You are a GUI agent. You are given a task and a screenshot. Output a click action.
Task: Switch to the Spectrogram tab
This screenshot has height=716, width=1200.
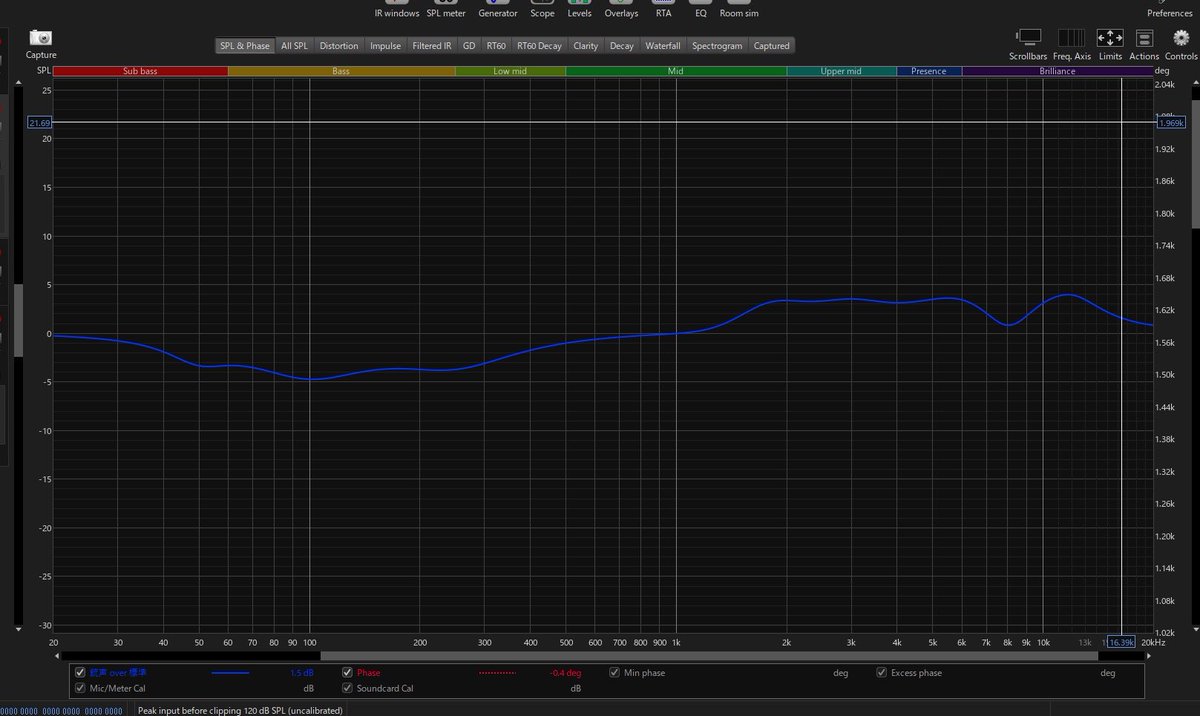tap(717, 46)
